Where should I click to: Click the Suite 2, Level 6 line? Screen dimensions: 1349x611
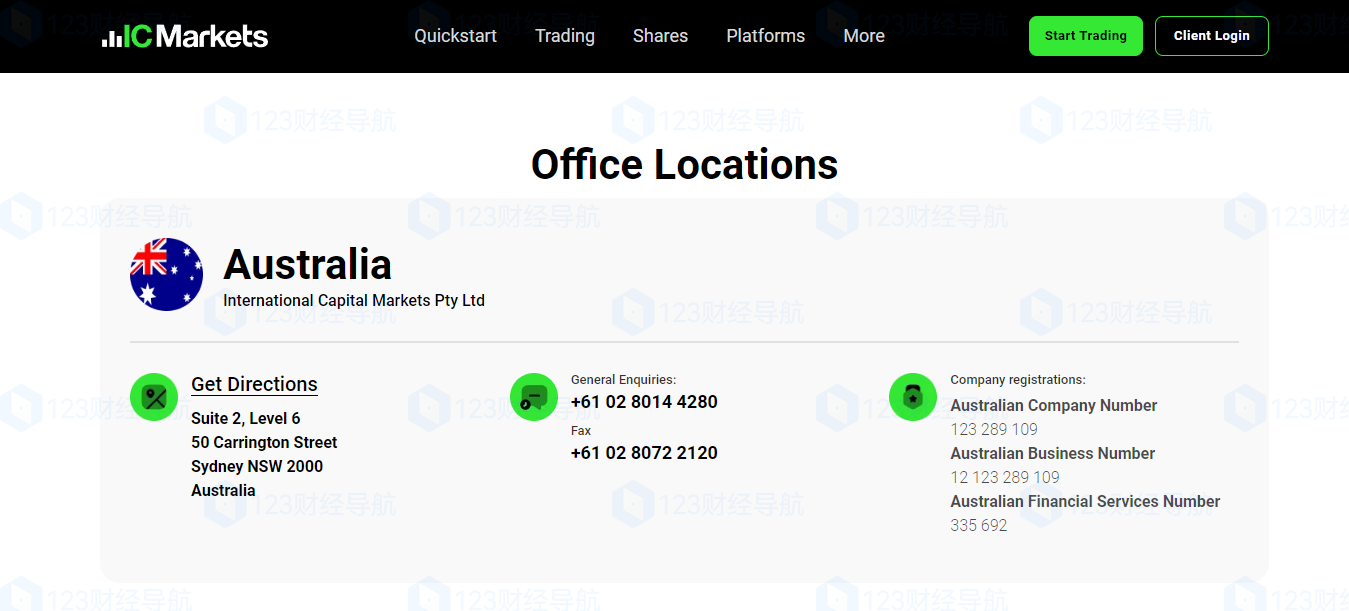pos(246,418)
